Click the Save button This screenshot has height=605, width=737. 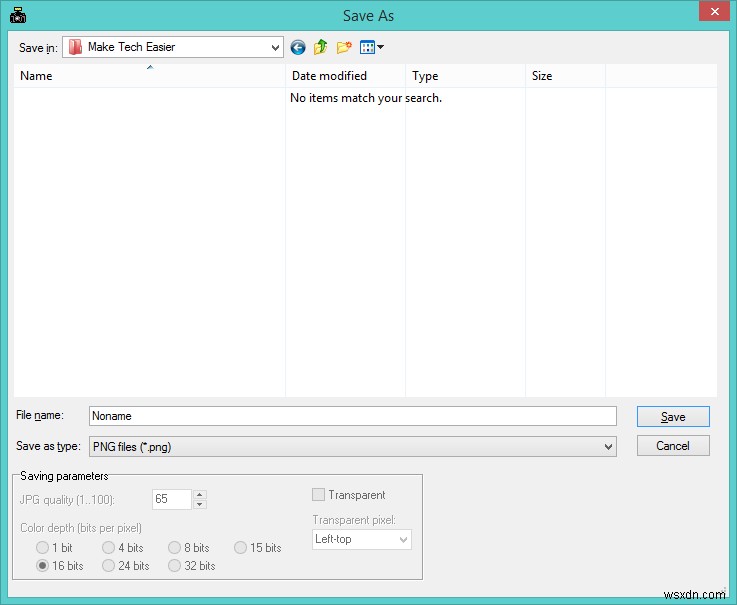pyautogui.click(x=673, y=416)
